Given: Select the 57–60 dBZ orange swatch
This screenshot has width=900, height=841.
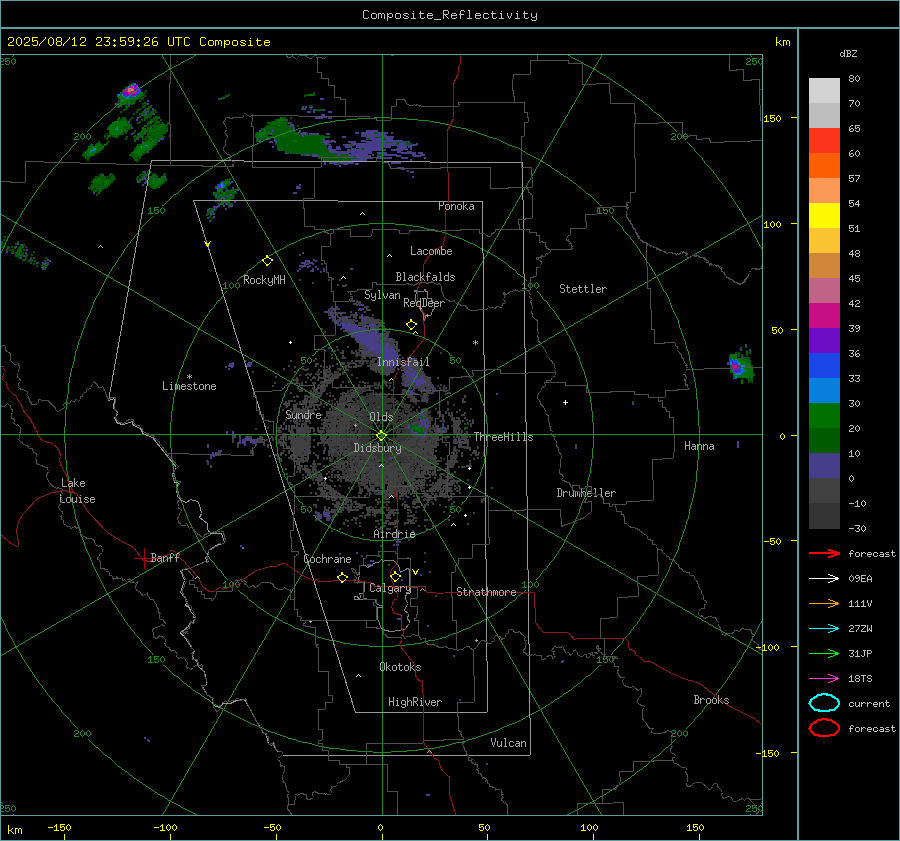Looking at the screenshot, I should [824, 165].
